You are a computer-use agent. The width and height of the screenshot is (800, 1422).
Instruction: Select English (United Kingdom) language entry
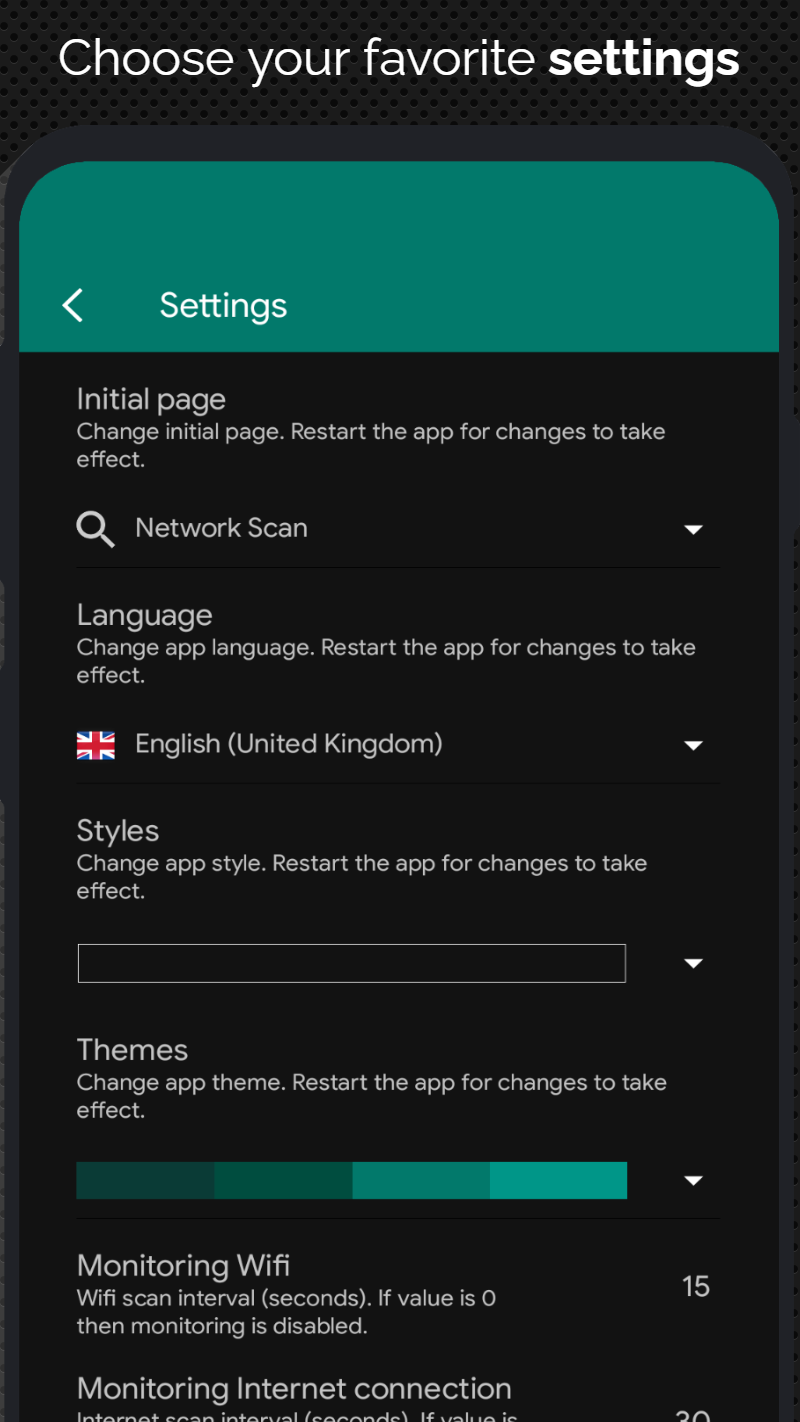tap(288, 745)
